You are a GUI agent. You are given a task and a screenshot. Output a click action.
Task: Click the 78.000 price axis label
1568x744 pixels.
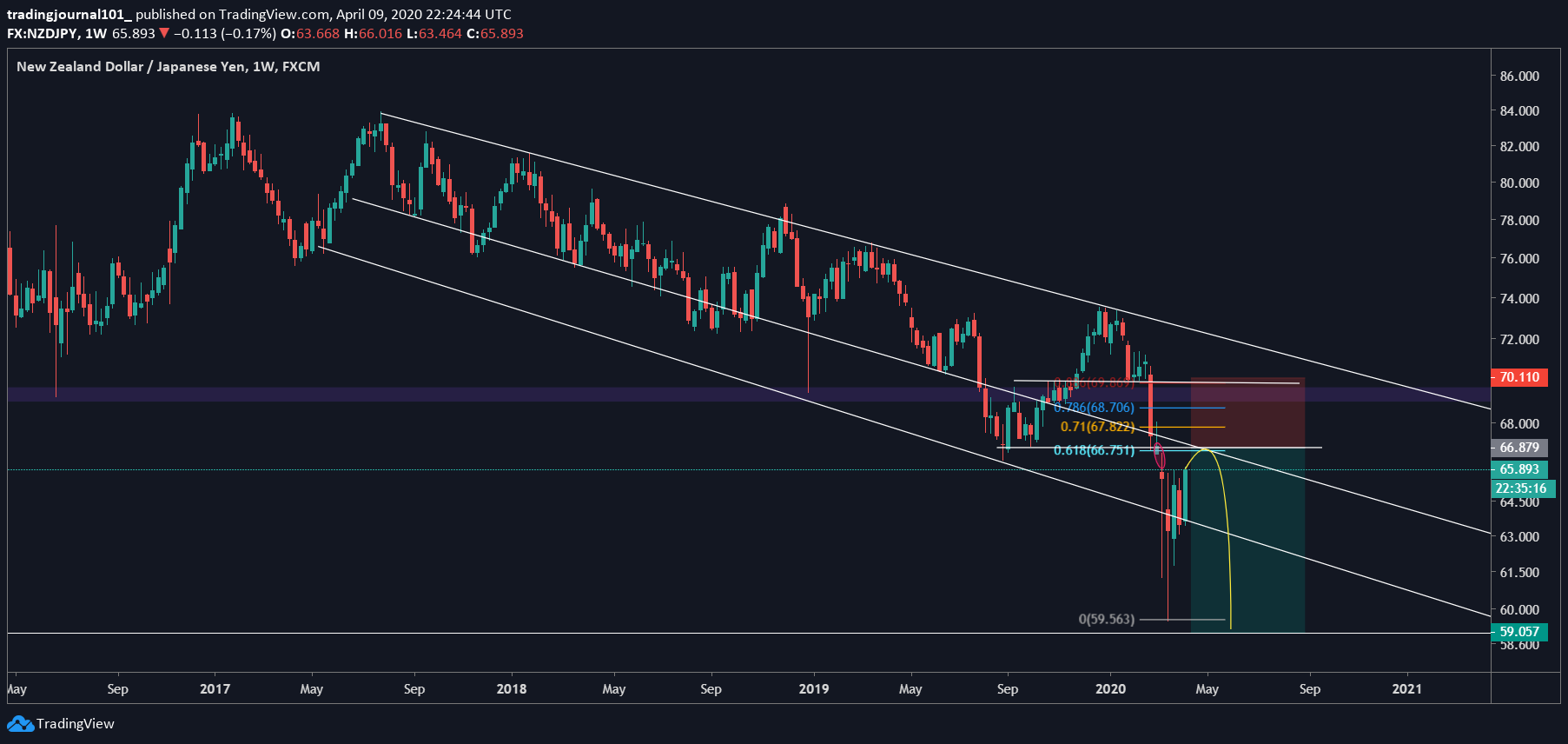[x=1519, y=221]
